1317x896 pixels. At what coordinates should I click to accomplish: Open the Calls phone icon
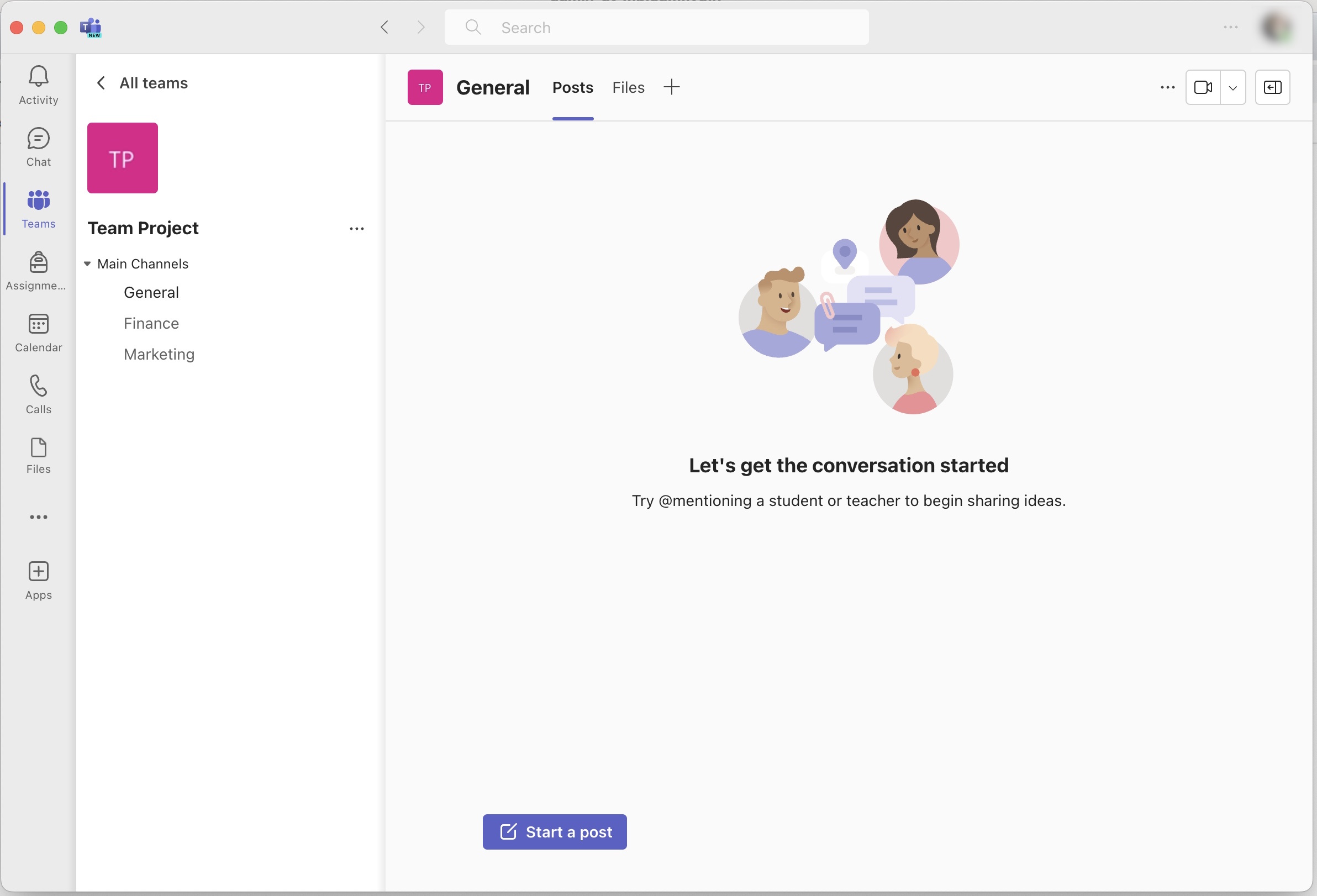(x=38, y=394)
